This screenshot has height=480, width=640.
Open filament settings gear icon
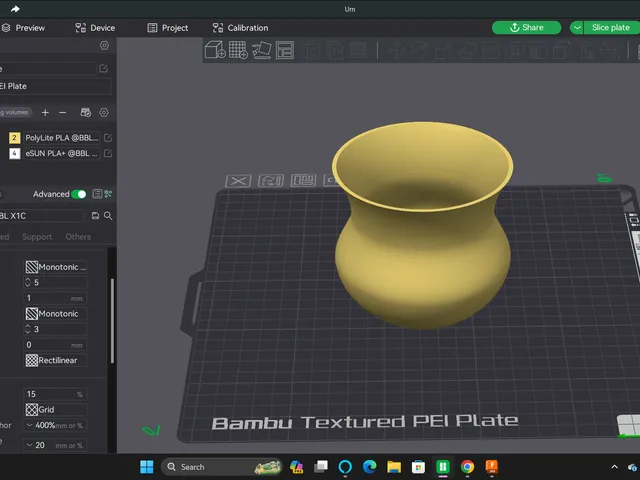(104, 112)
